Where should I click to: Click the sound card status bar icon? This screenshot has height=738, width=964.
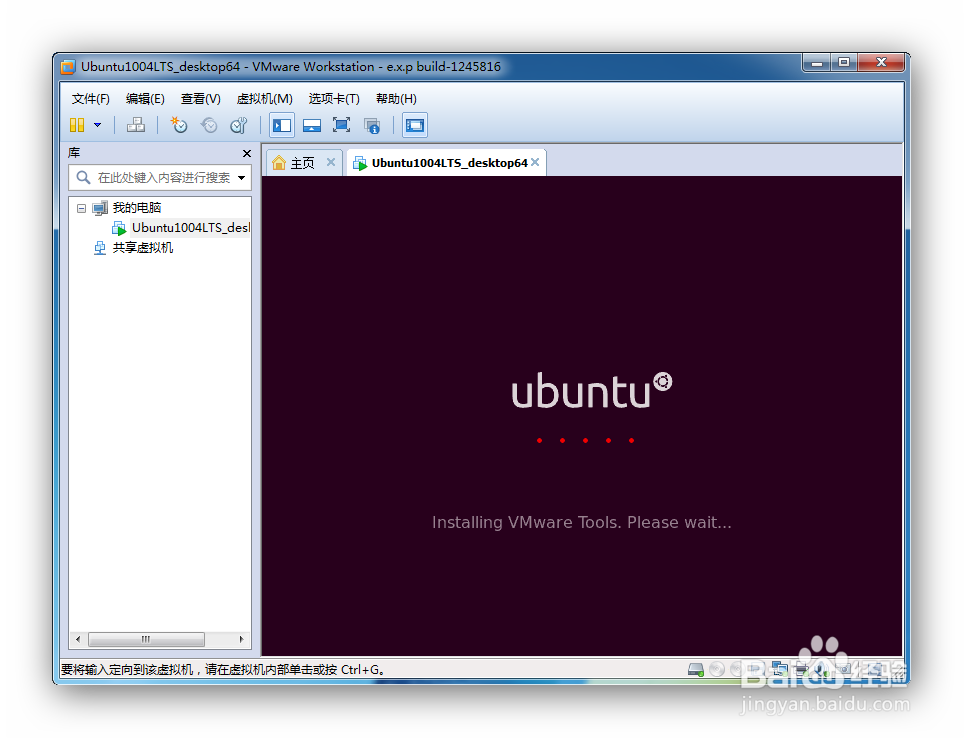tap(821, 669)
